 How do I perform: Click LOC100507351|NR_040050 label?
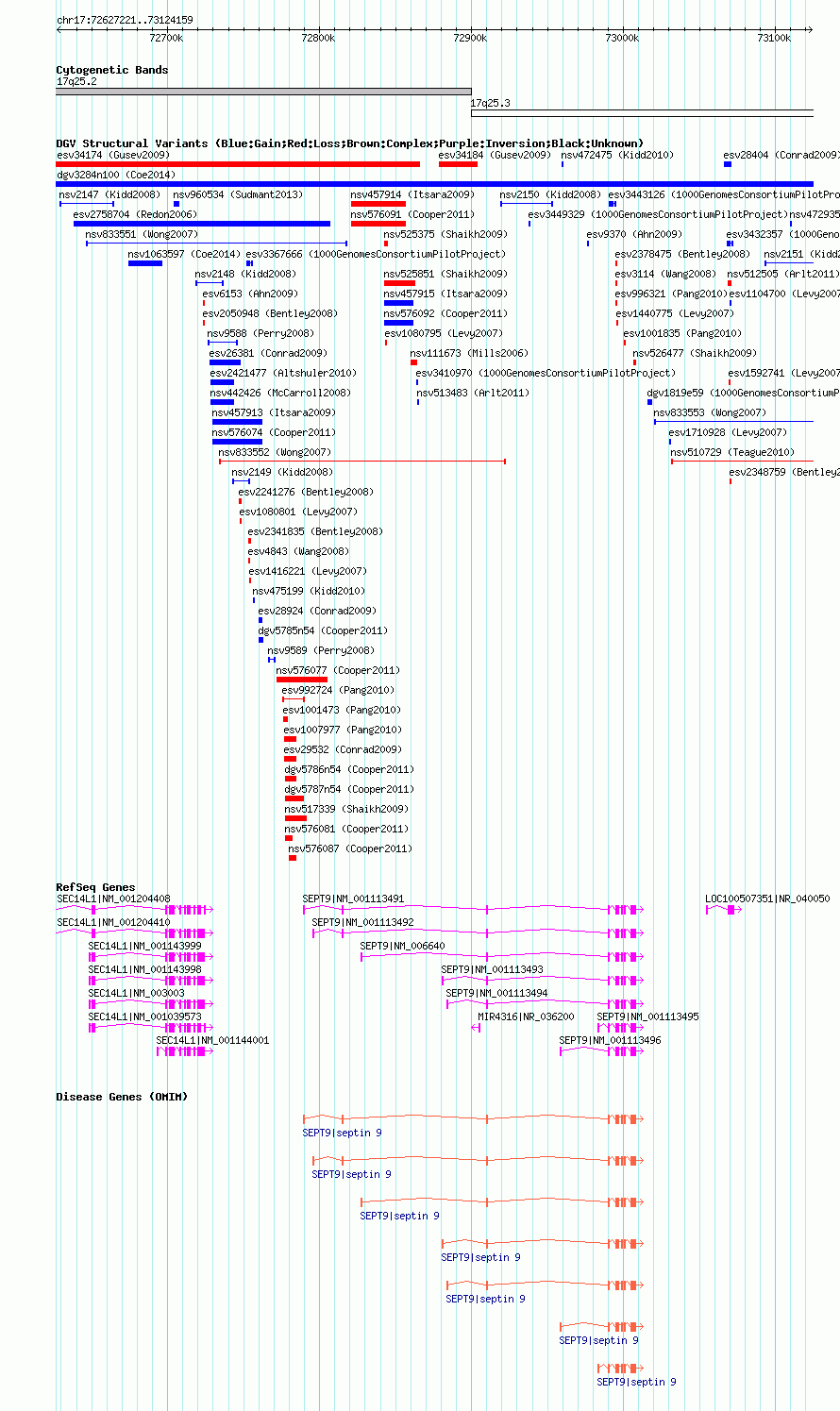pos(767,899)
